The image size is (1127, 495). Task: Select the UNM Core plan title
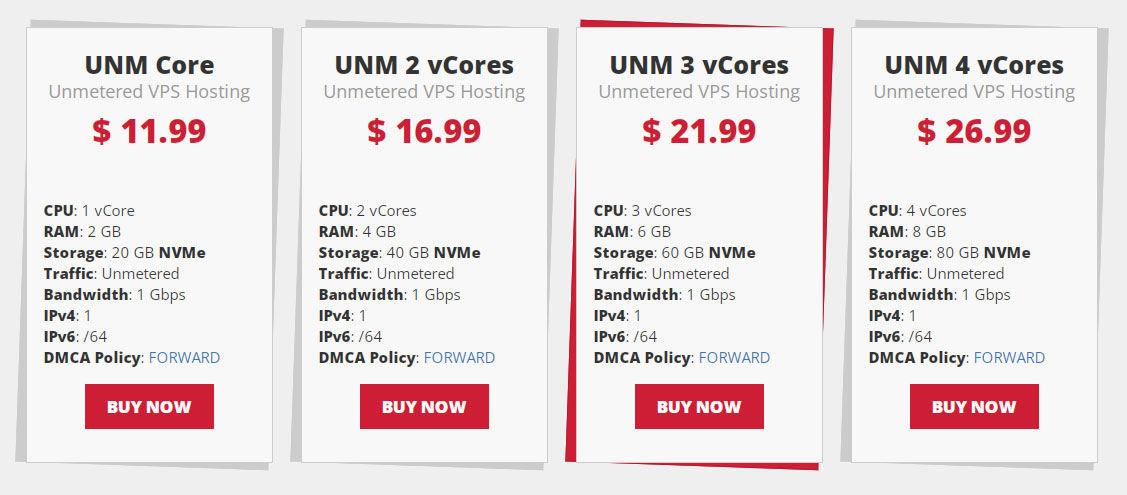point(150,65)
